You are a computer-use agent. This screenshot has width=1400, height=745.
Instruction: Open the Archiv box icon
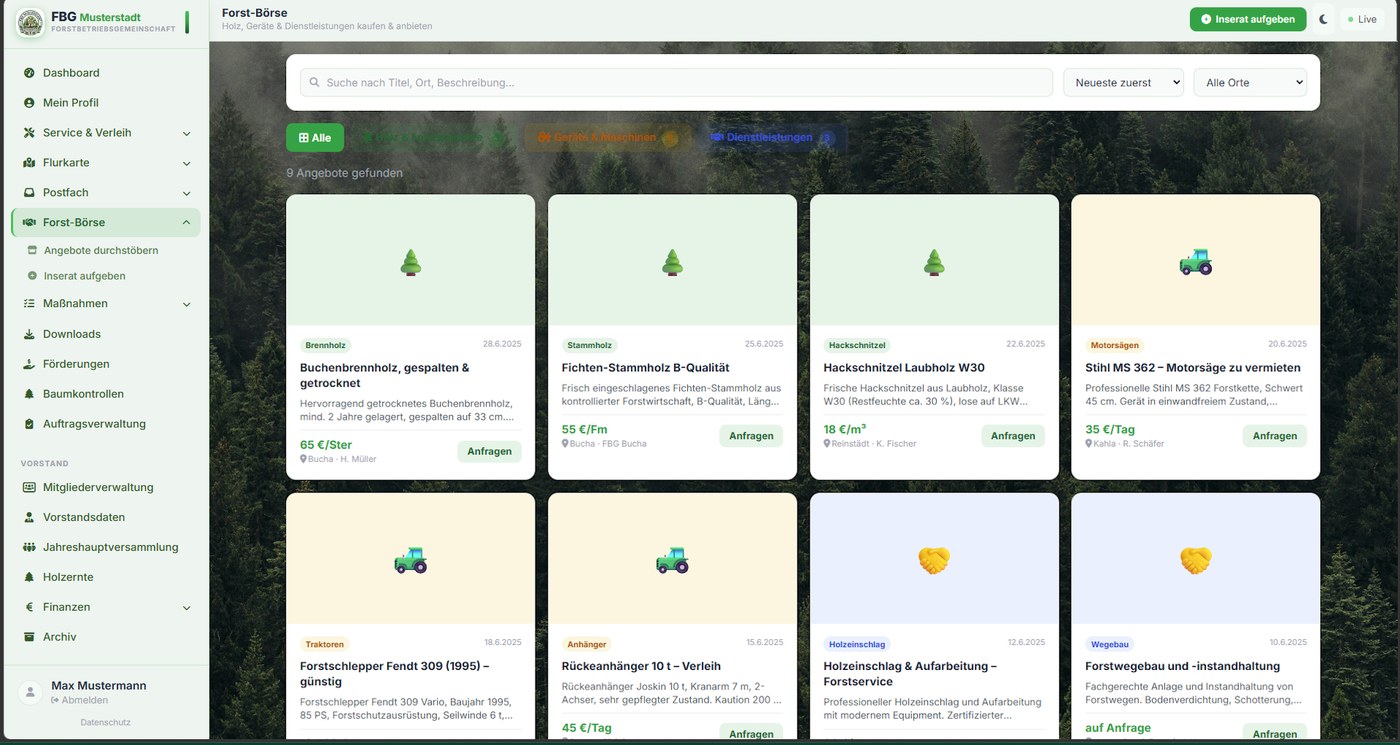click(x=29, y=637)
